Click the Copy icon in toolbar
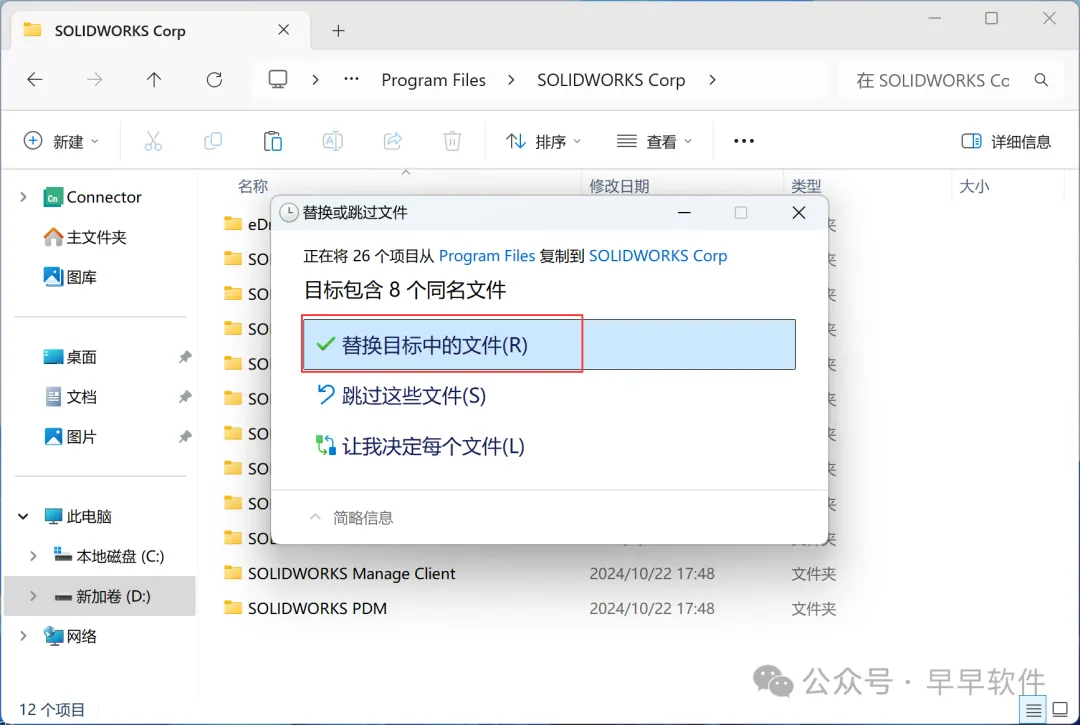The width and height of the screenshot is (1080, 725). (213, 141)
